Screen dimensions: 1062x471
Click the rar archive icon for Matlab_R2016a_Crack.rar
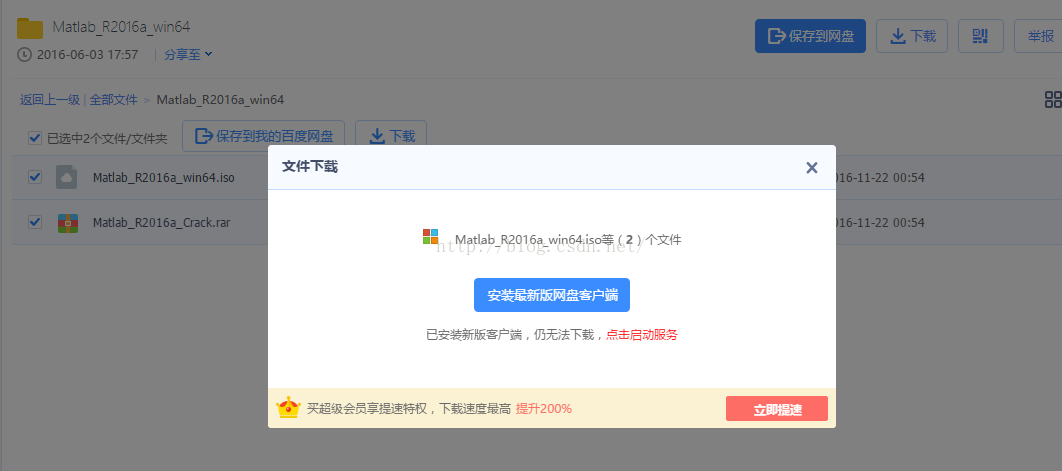67,222
